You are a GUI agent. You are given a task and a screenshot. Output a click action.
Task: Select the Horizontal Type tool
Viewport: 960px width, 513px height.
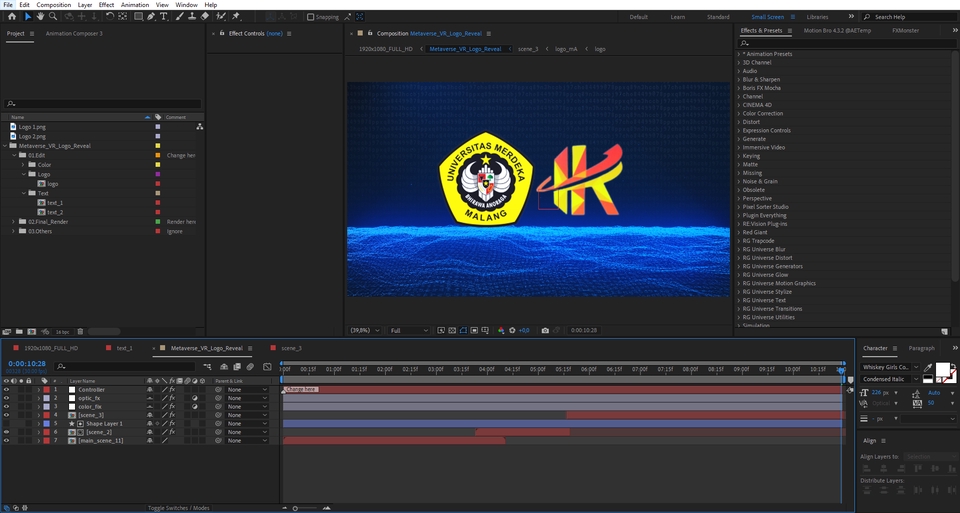[164, 17]
